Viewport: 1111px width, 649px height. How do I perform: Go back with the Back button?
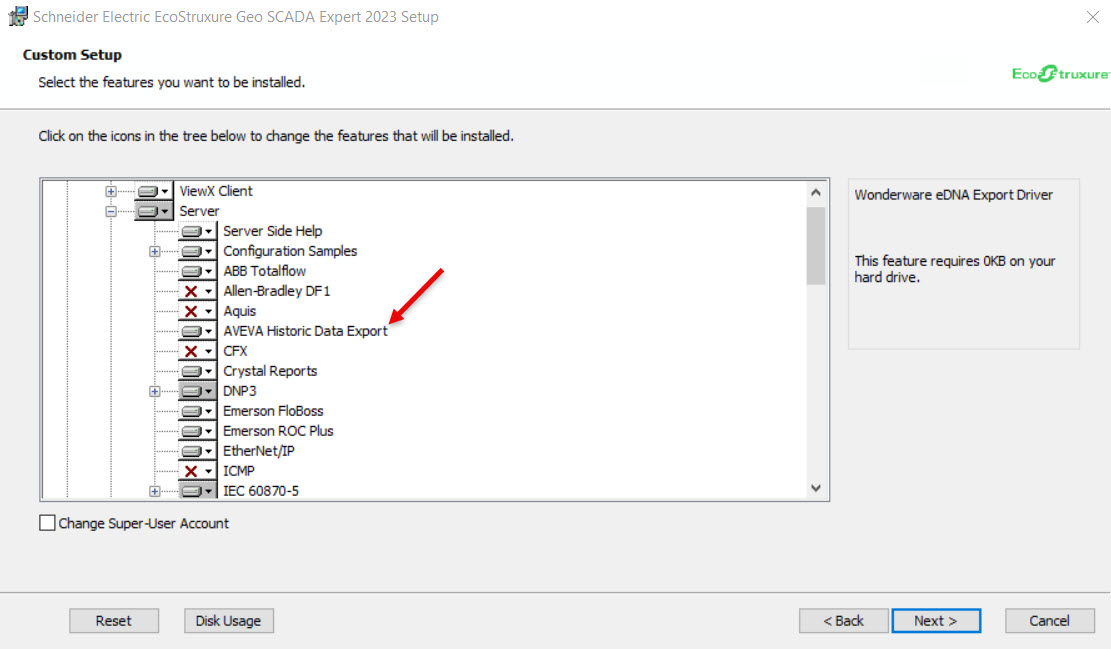(843, 621)
